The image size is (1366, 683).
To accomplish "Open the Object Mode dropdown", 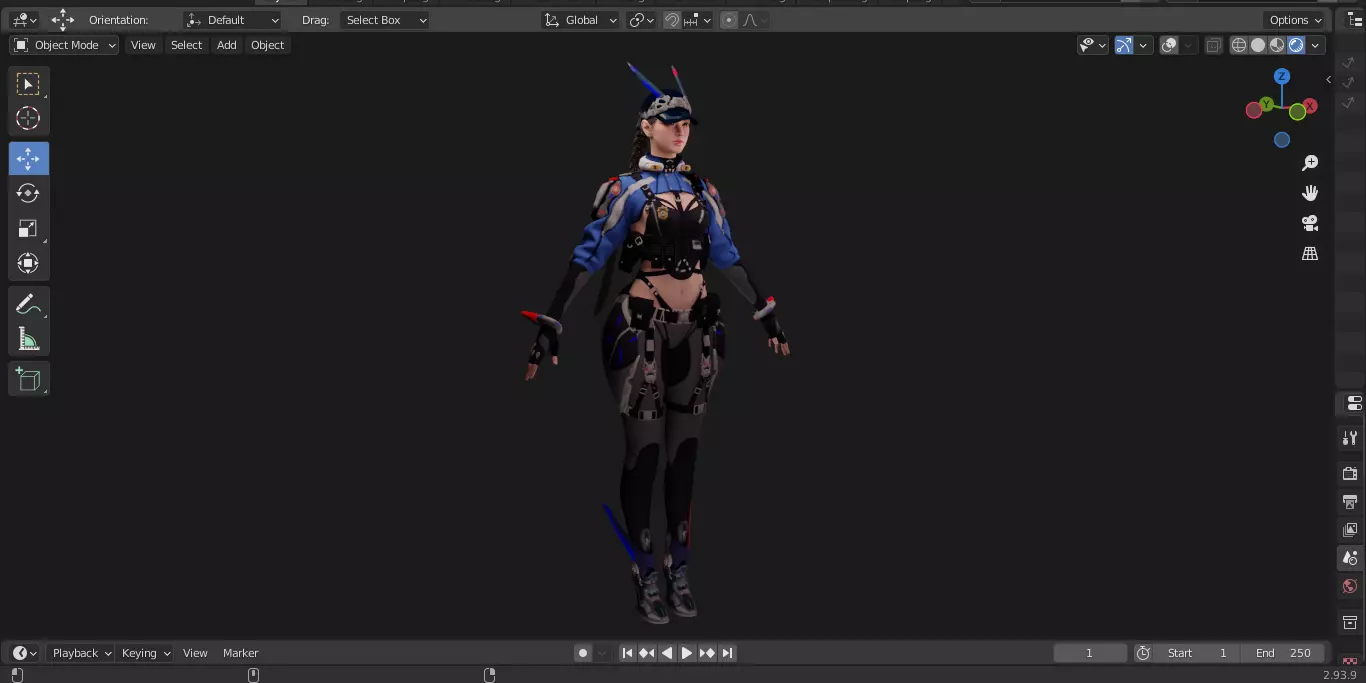I will 65,45.
